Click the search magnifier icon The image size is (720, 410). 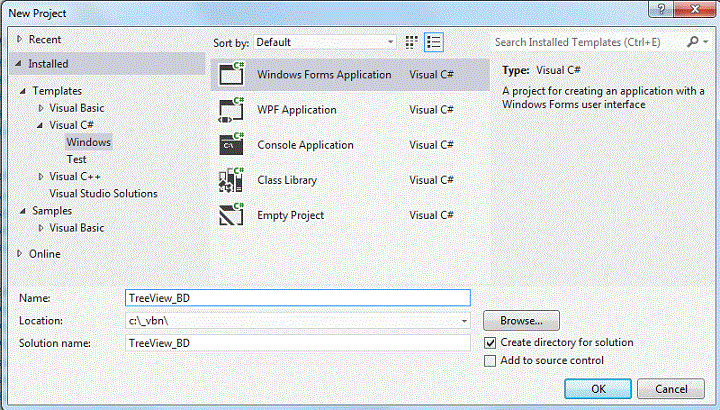692,42
